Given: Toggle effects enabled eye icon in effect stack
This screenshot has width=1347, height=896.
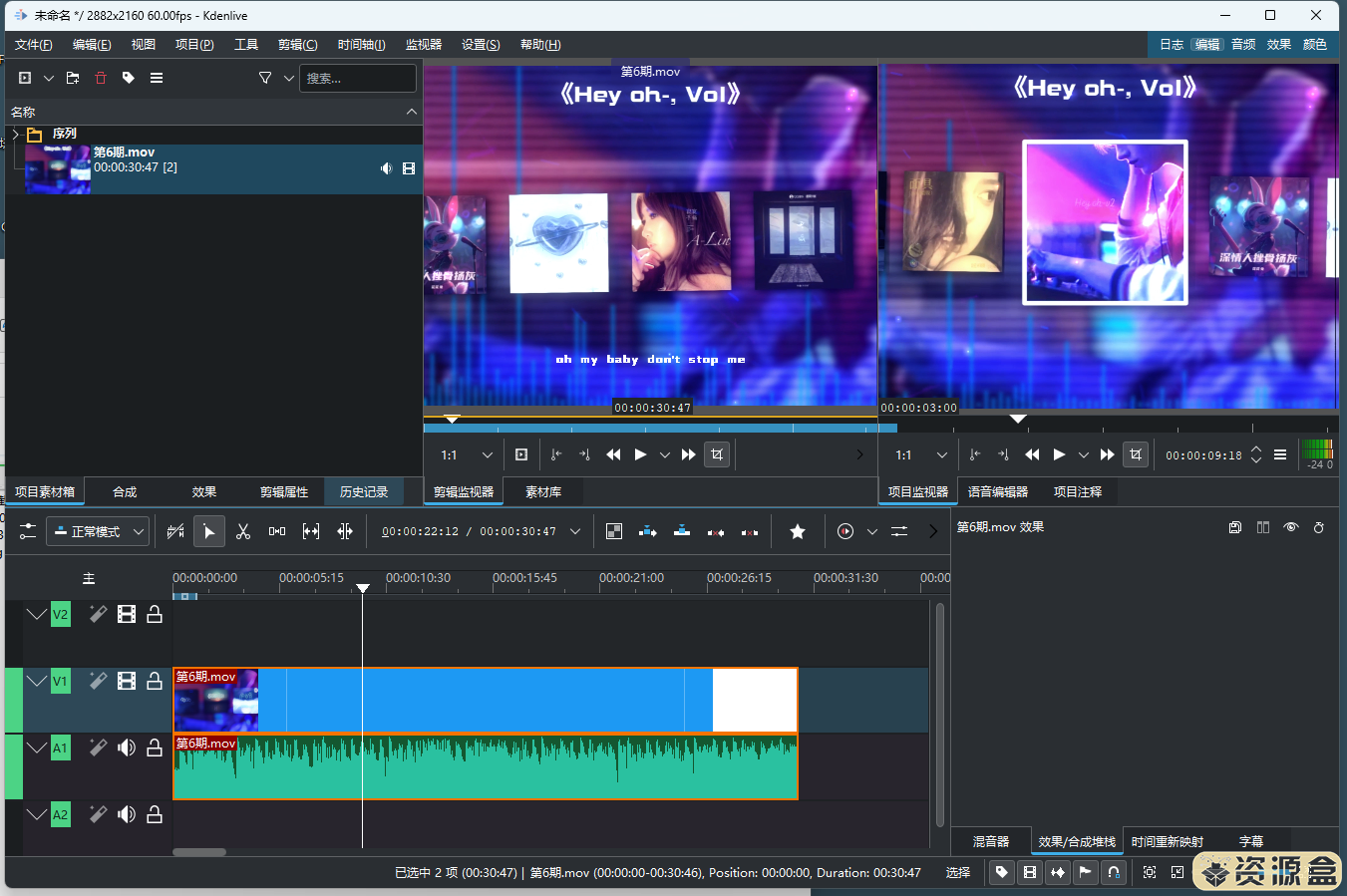Looking at the screenshot, I should coord(1291,527).
